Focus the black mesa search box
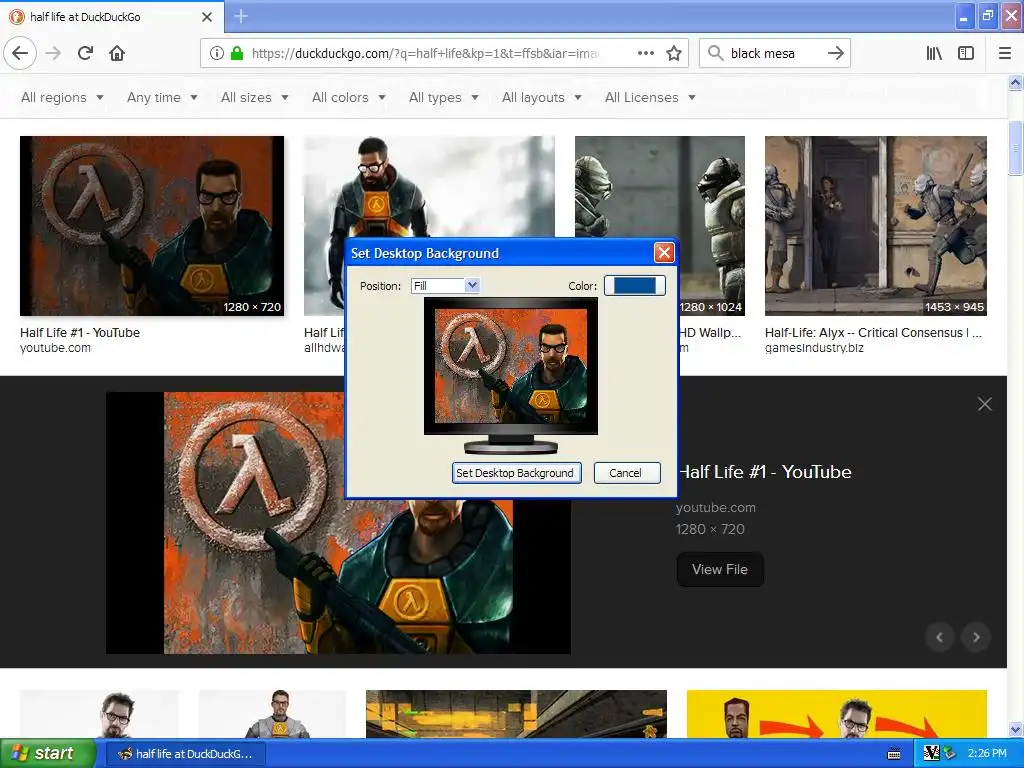Image resolution: width=1024 pixels, height=768 pixels. (774, 53)
